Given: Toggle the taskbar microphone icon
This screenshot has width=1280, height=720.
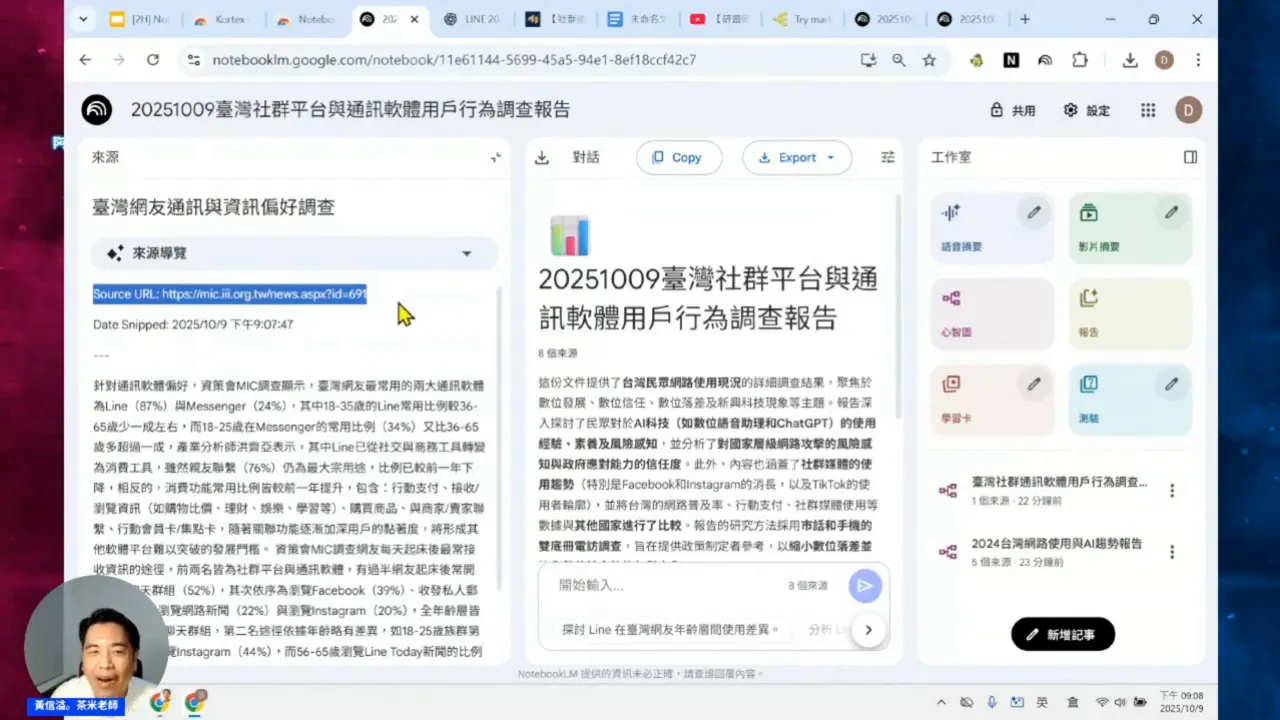Looking at the screenshot, I should point(992,703).
